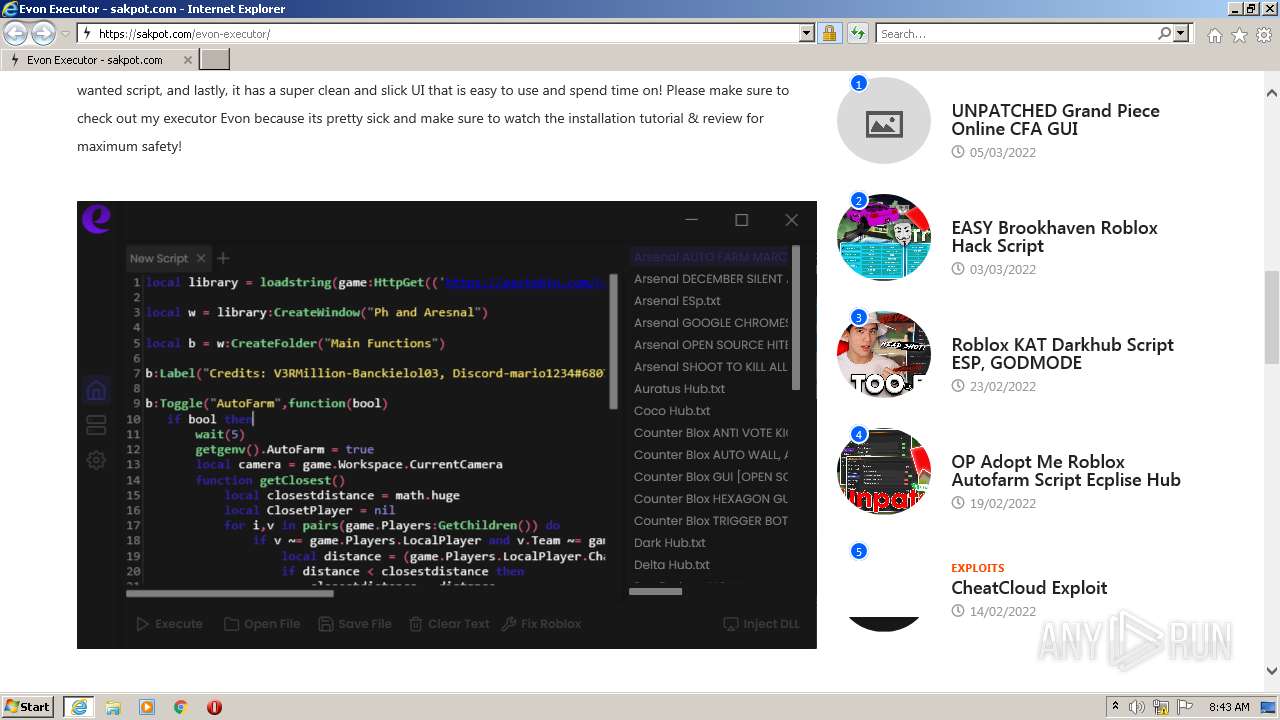Open IE Tools gear icon
Image resolution: width=1280 pixels, height=720 pixels.
[1264, 35]
